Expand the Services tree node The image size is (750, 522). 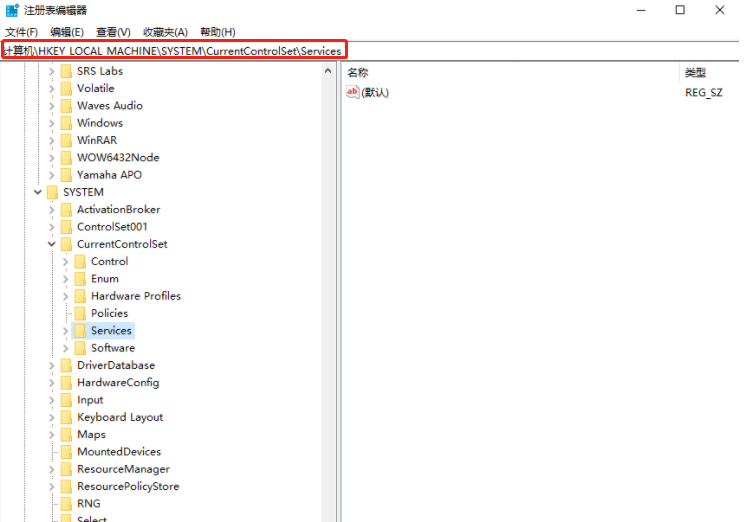[66, 330]
